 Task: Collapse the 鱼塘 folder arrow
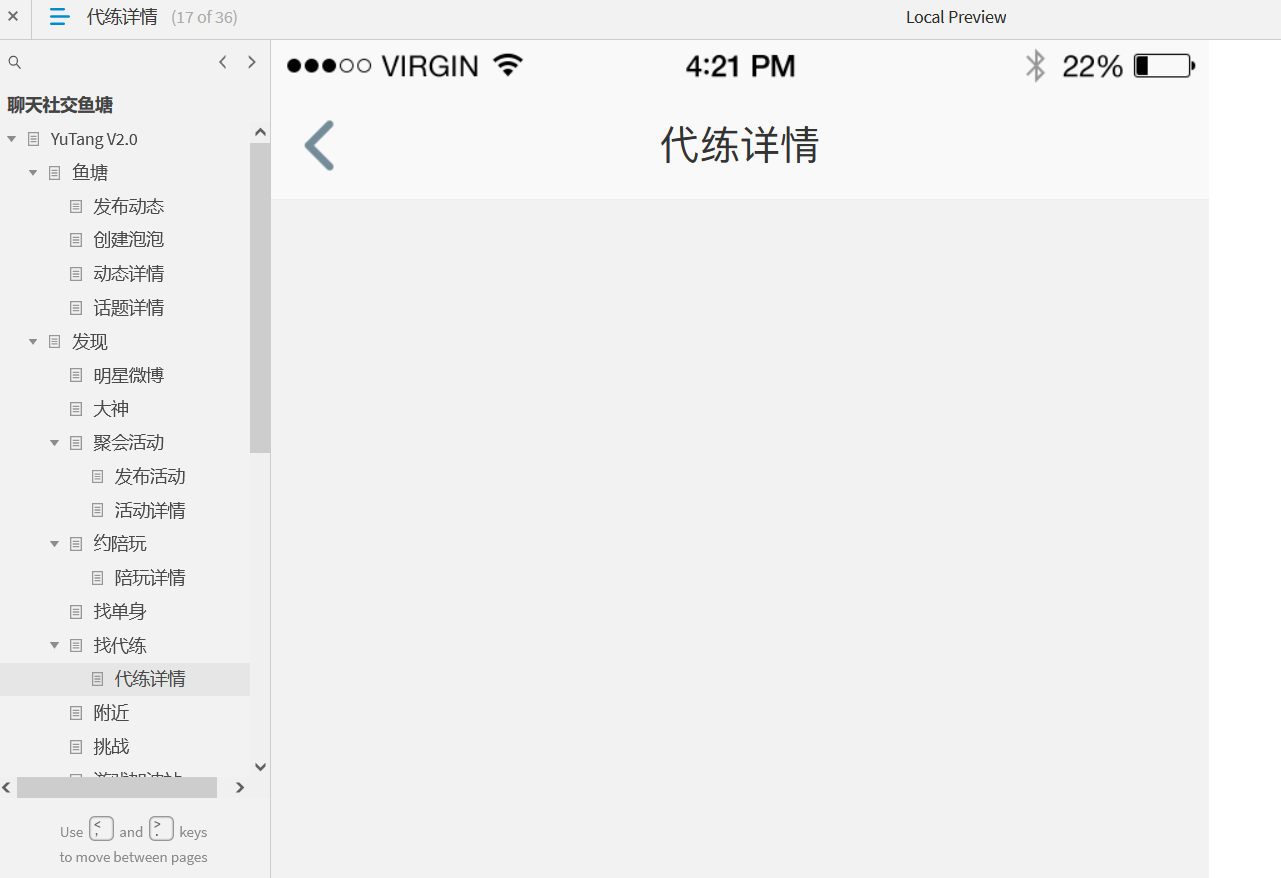[33, 173]
